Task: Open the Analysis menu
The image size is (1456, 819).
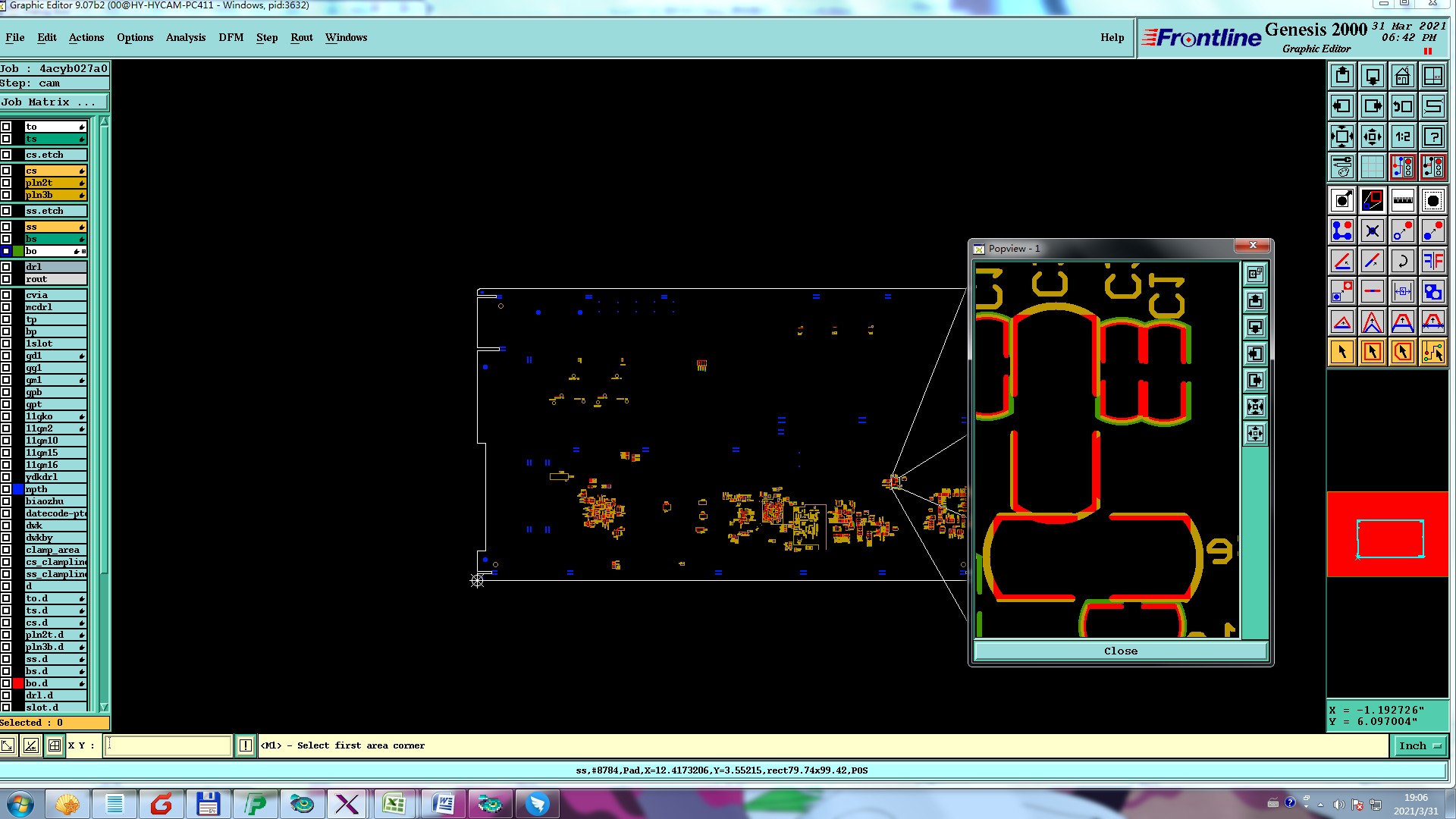Action: (185, 37)
